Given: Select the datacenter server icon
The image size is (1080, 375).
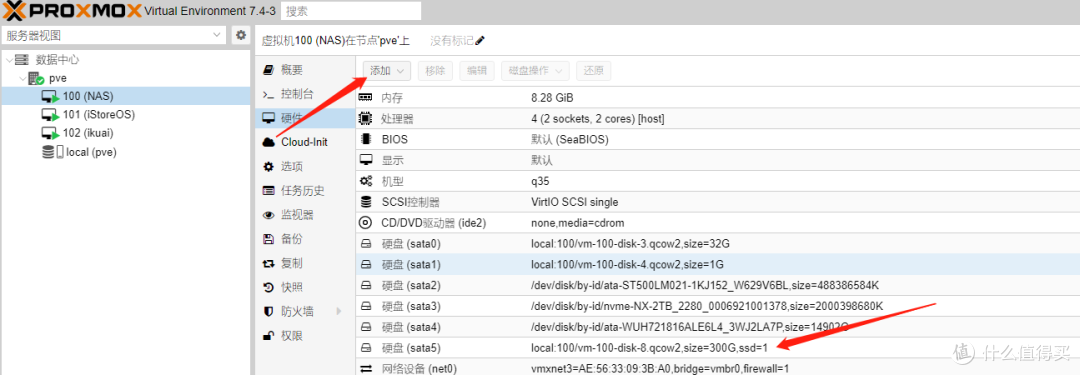Looking at the screenshot, I should pos(22,60).
